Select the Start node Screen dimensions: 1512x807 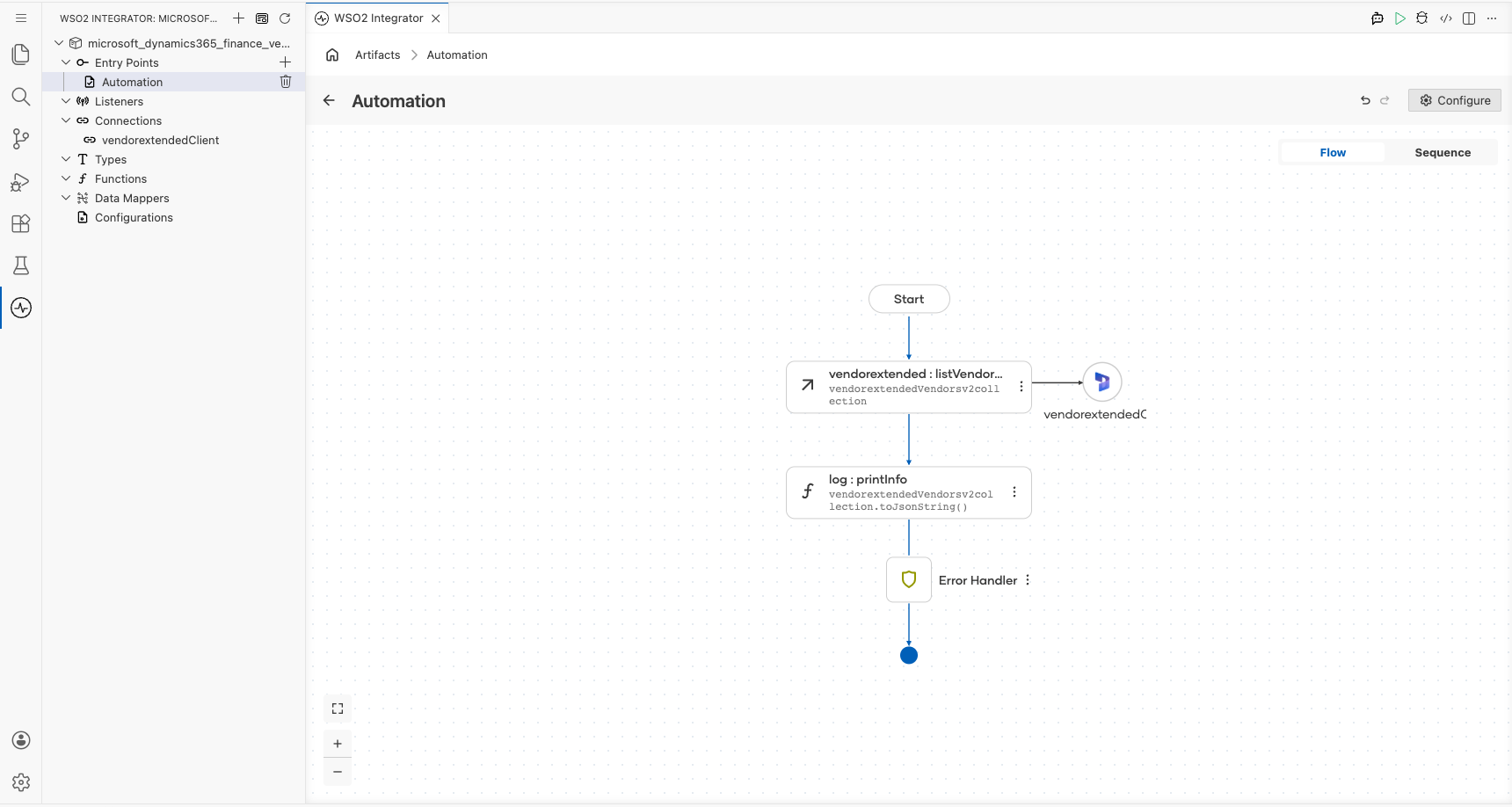[909, 299]
